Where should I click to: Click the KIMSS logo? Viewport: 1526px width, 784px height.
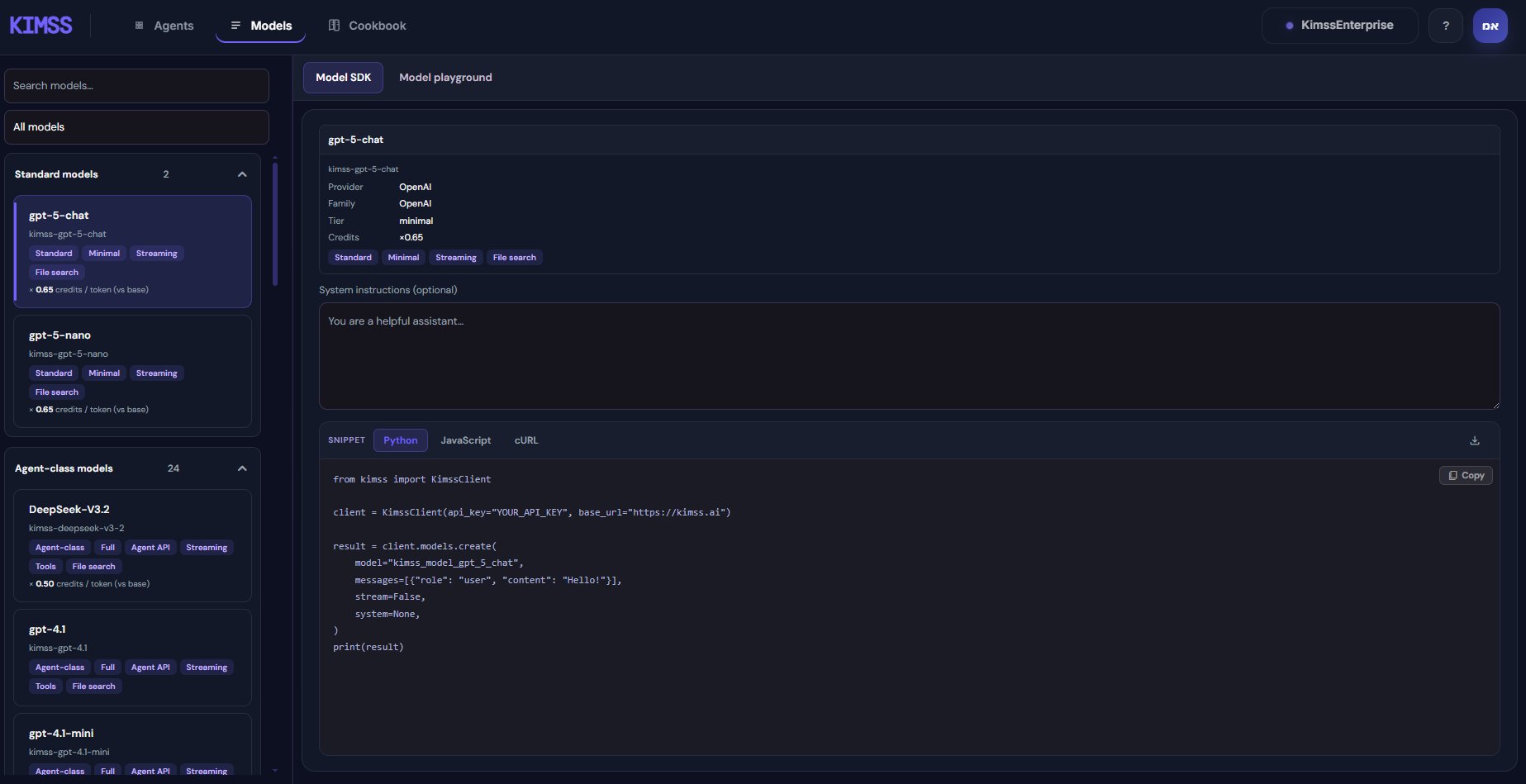point(40,26)
